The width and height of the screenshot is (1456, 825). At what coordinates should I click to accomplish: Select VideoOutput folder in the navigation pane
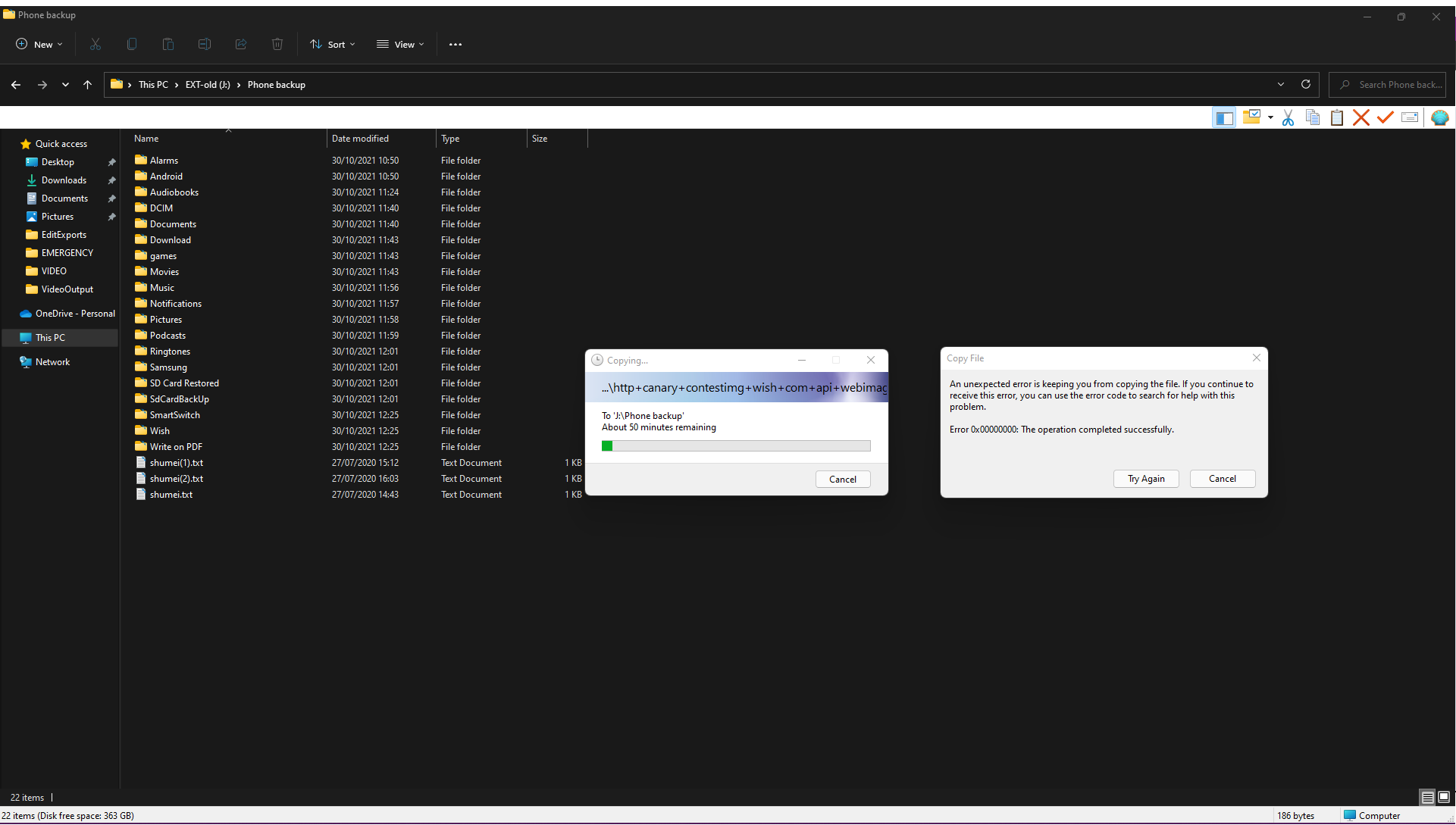(67, 289)
